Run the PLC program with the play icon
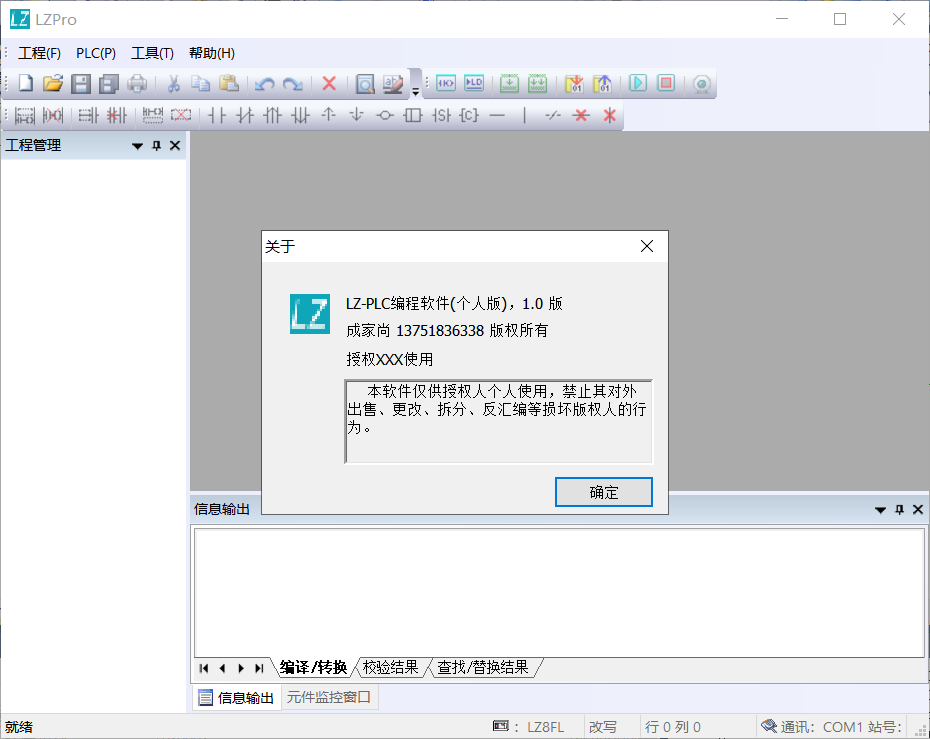This screenshot has height=739, width=930. 637,83
